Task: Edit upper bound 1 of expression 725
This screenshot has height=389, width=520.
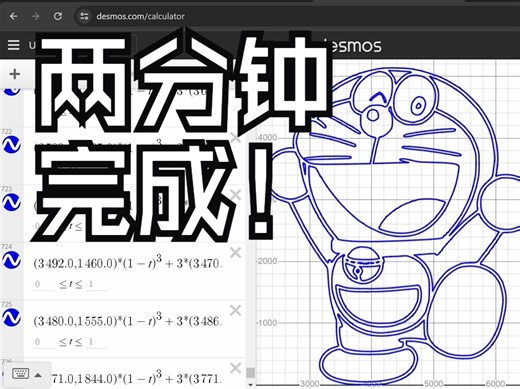Action: (97, 342)
